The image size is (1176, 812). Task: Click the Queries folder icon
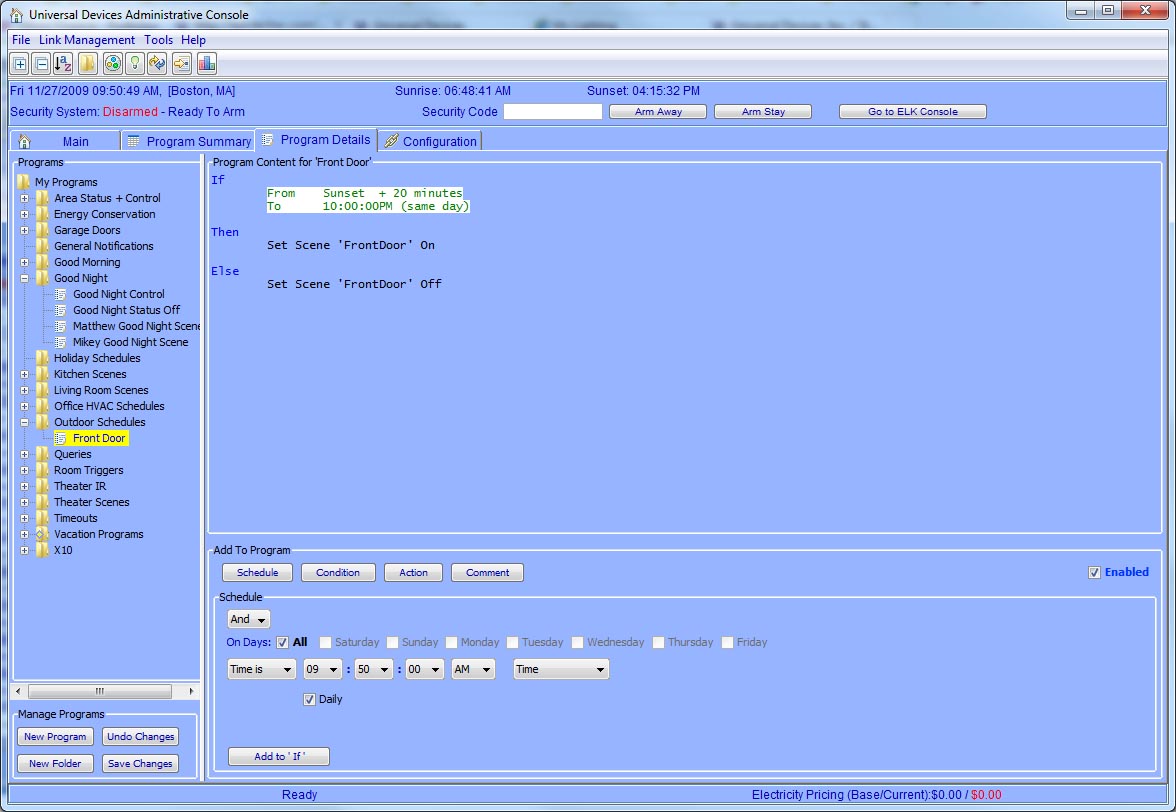click(43, 454)
